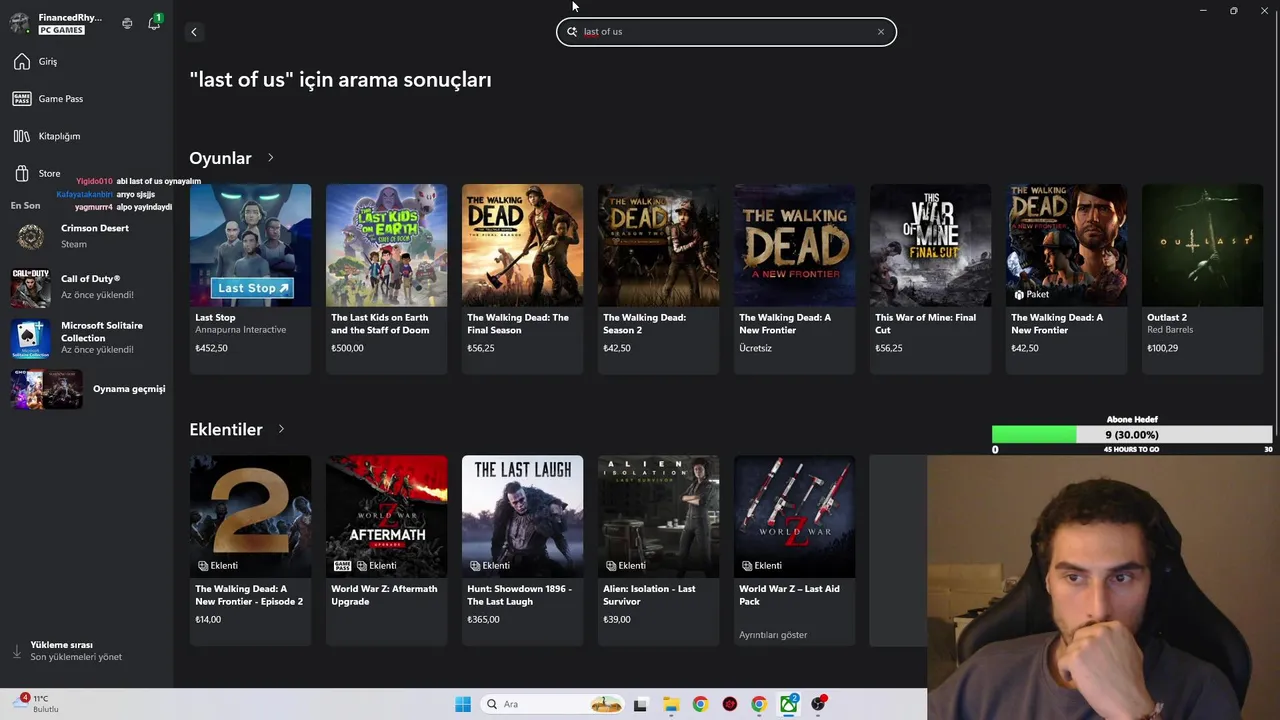Open the free Walking Dead: A New Frontier cover
This screenshot has width=1280, height=720.
point(794,245)
